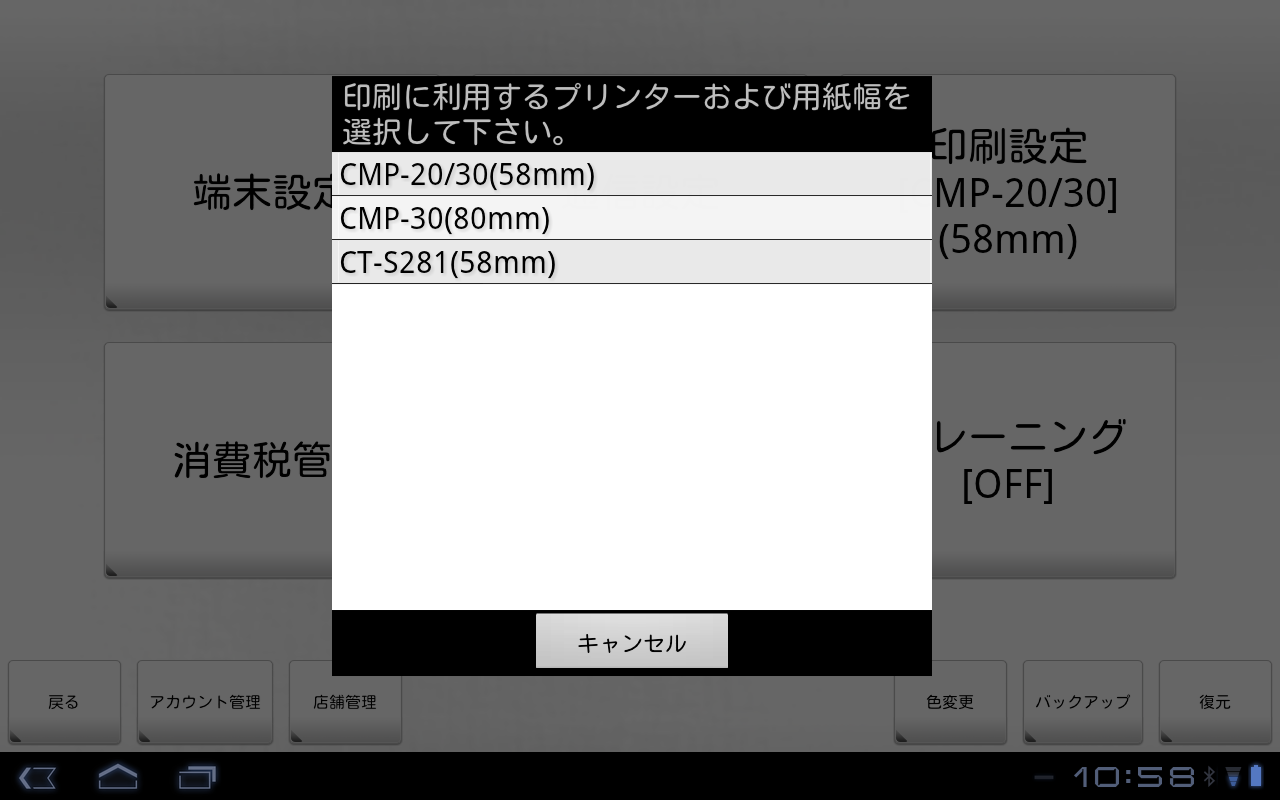Start バックアップ from the bottom bar
Image resolution: width=1280 pixels, height=800 pixels.
(x=1083, y=702)
